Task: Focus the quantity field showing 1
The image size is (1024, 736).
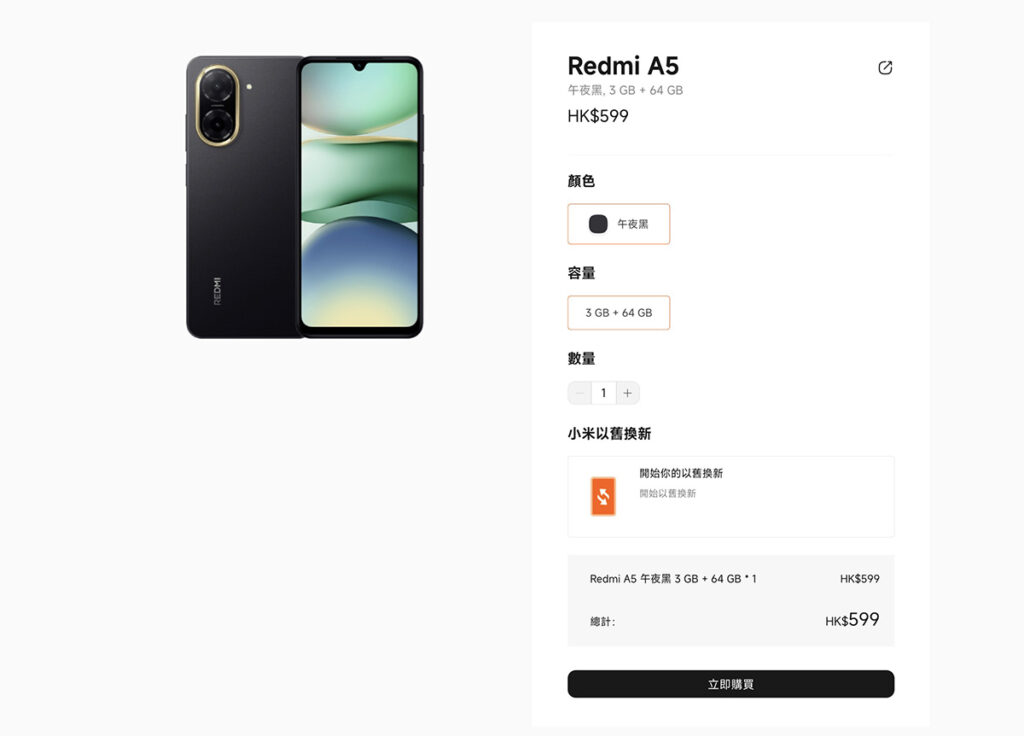Action: 603,393
